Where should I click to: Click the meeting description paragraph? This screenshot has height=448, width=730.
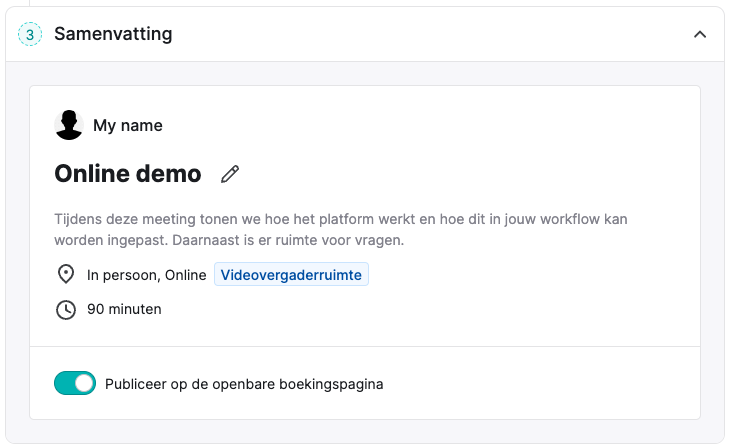tap(341, 230)
